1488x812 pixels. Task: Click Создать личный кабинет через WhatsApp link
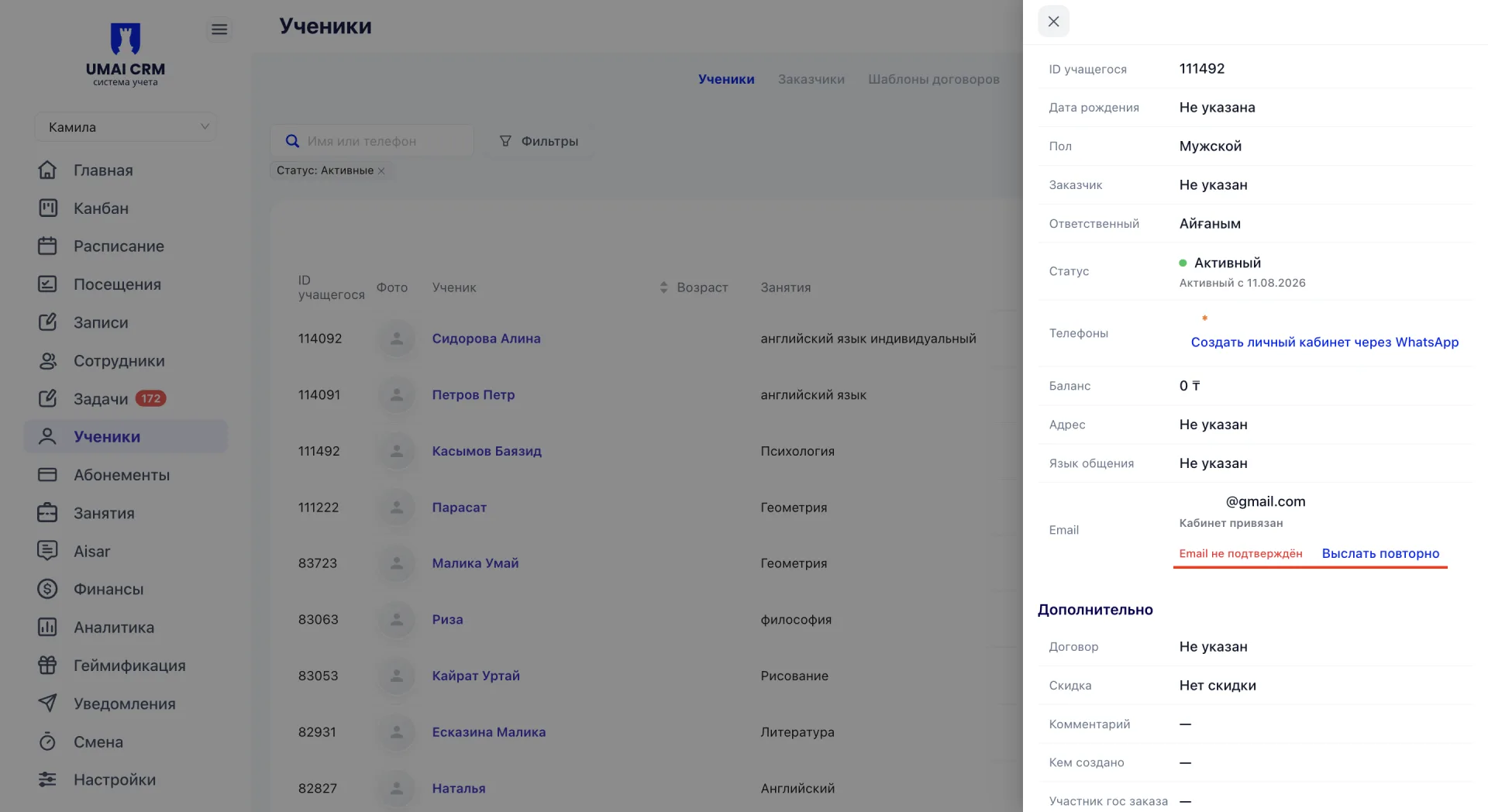pos(1324,342)
